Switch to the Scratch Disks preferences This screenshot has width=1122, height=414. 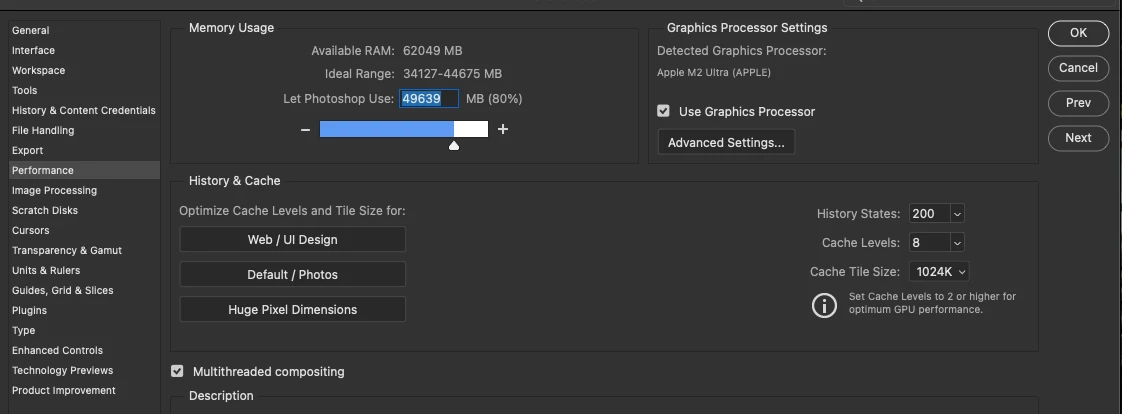(45, 210)
